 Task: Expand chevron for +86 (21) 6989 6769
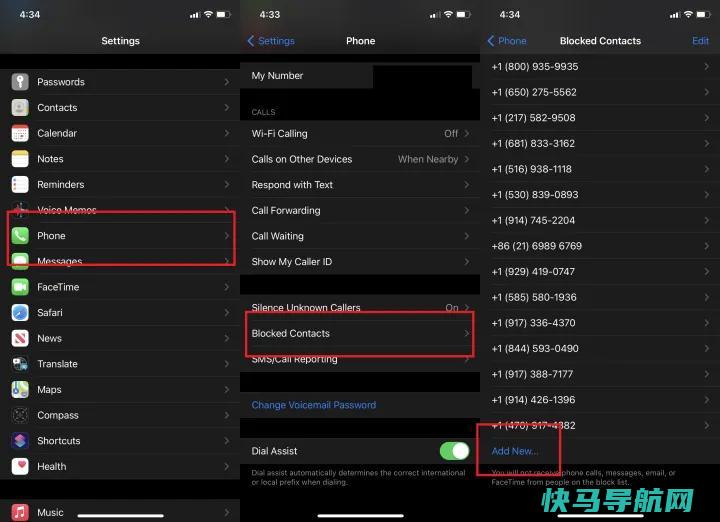click(706, 246)
